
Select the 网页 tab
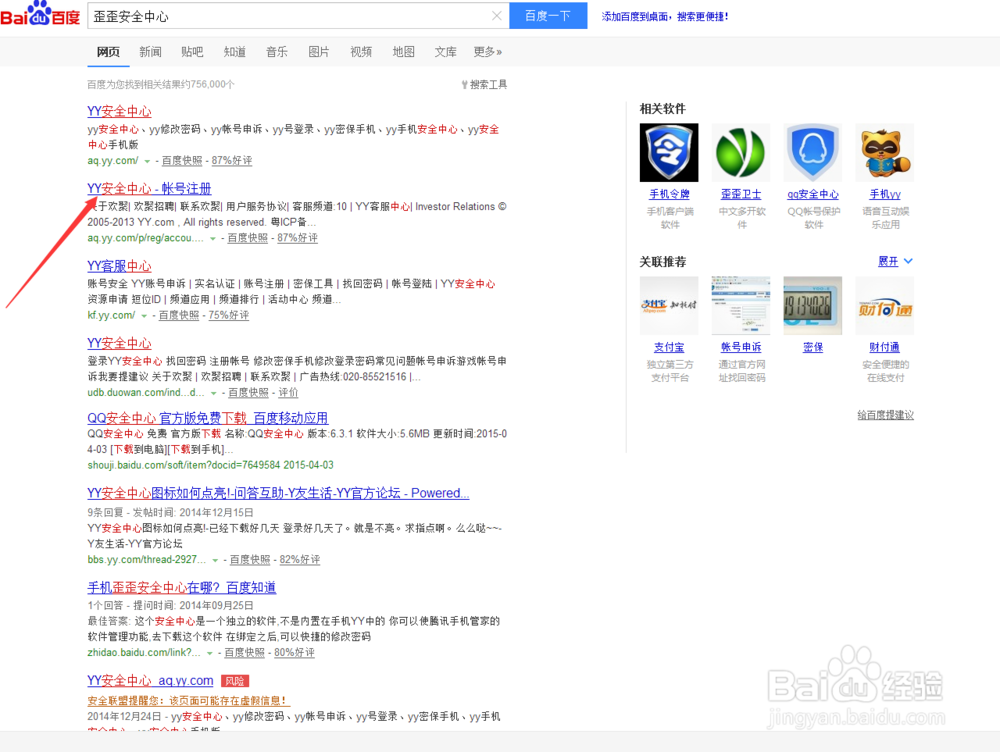pos(108,52)
